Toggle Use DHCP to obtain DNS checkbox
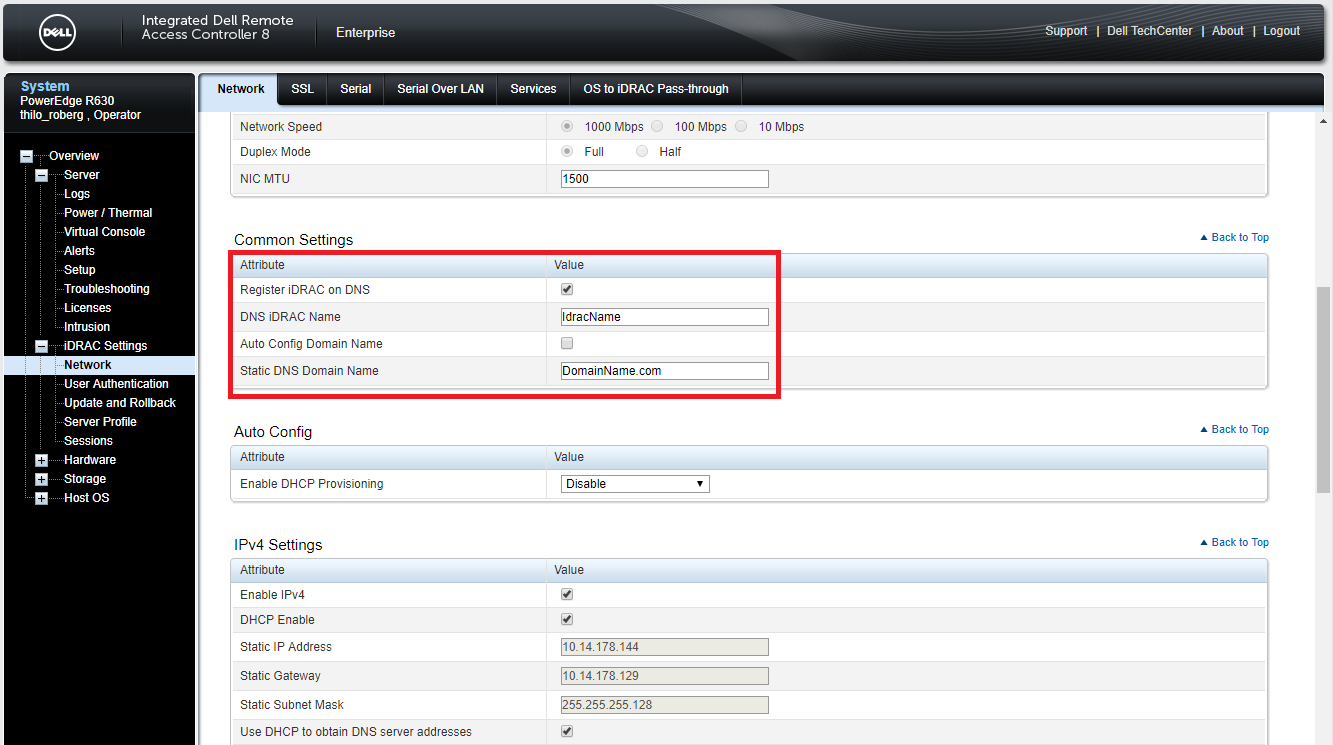The width and height of the screenshot is (1333, 745). pos(567,732)
